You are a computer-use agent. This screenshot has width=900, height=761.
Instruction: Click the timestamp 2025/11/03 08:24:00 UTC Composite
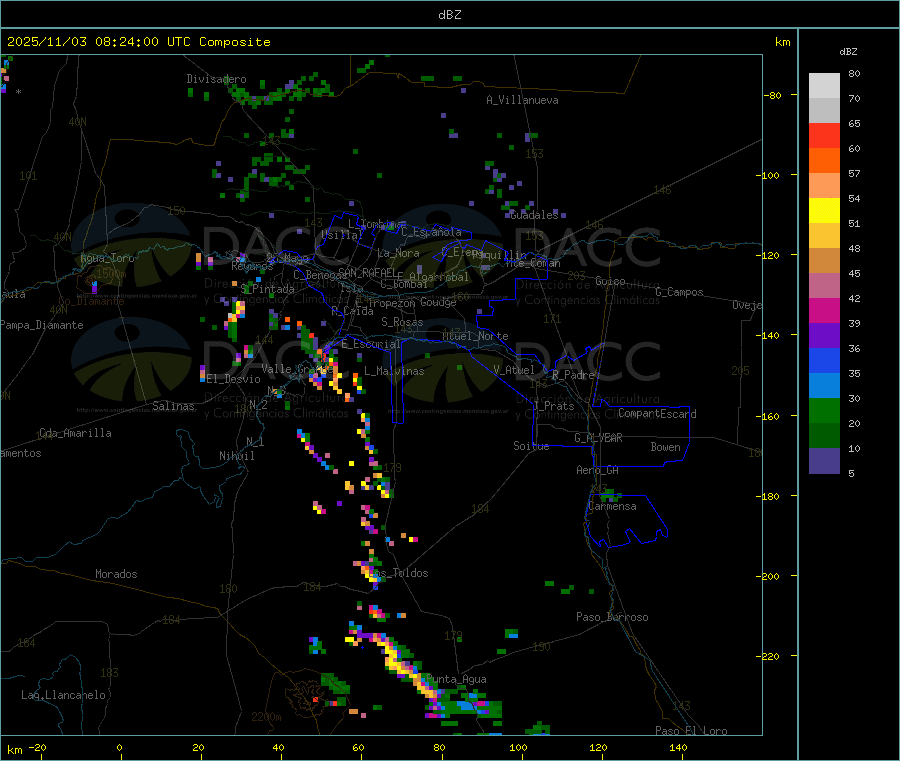click(138, 42)
